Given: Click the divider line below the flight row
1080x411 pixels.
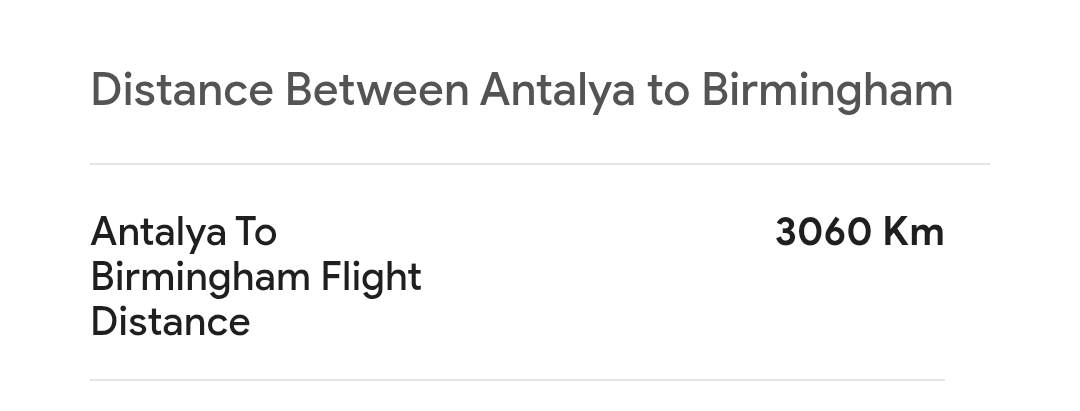Looking at the screenshot, I should click(x=517, y=380).
